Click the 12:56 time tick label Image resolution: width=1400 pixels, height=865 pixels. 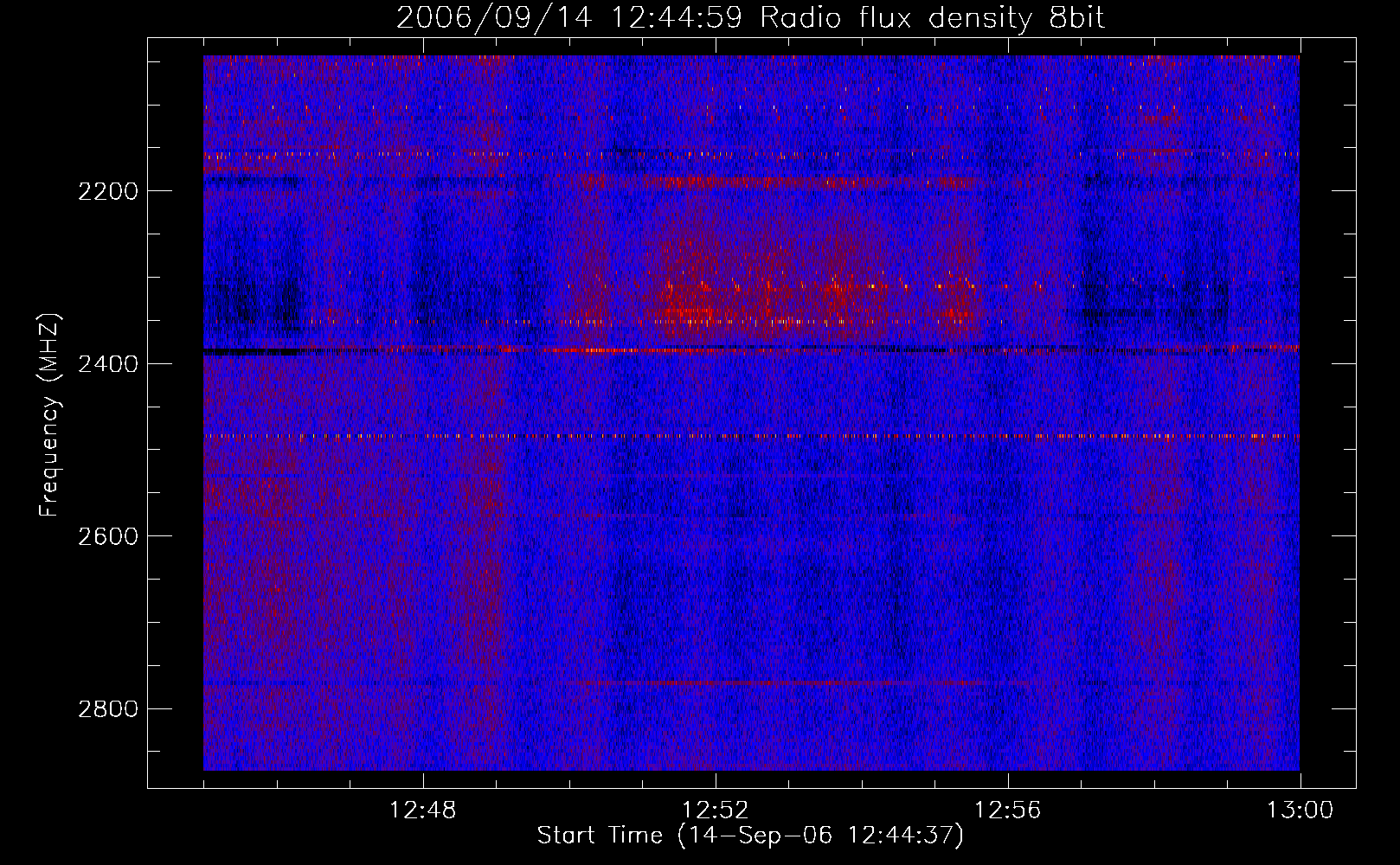[x=1008, y=811]
